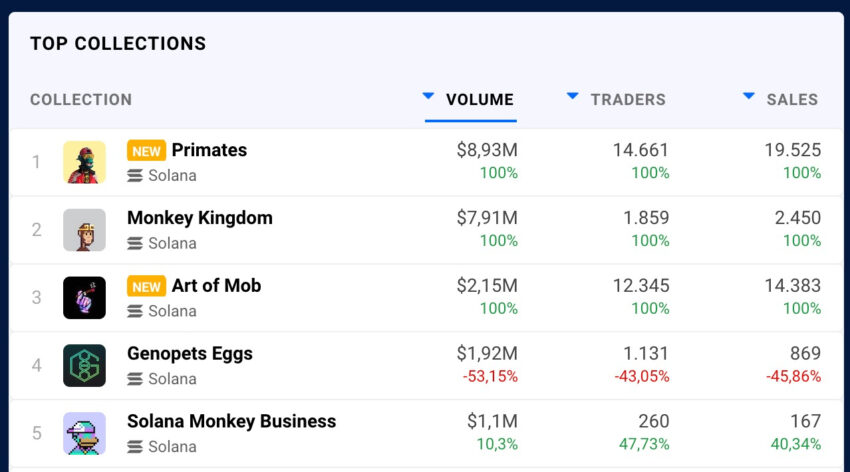The image size is (850, 472).
Task: Click rank number 4 of Genopets Eggs row
Action: coord(36,365)
